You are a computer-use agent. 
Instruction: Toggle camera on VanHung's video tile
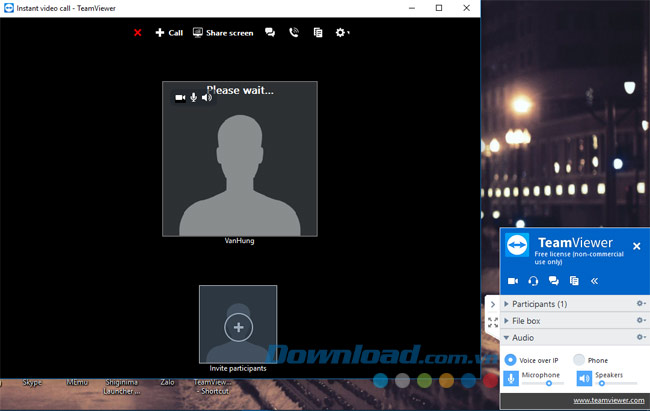[x=180, y=98]
